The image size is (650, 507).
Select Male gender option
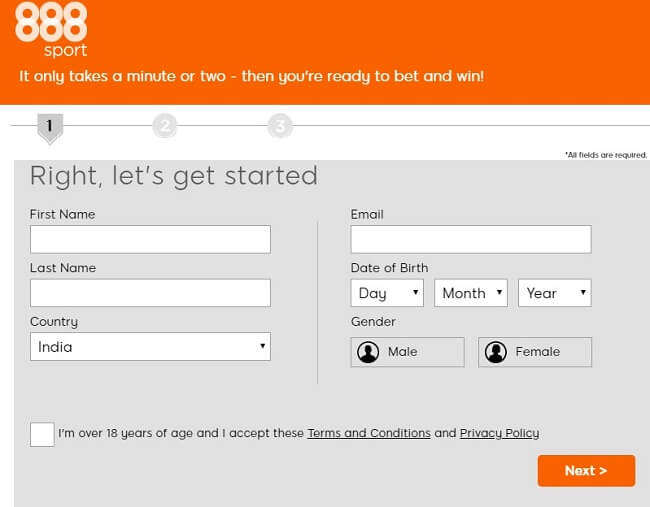[407, 352]
